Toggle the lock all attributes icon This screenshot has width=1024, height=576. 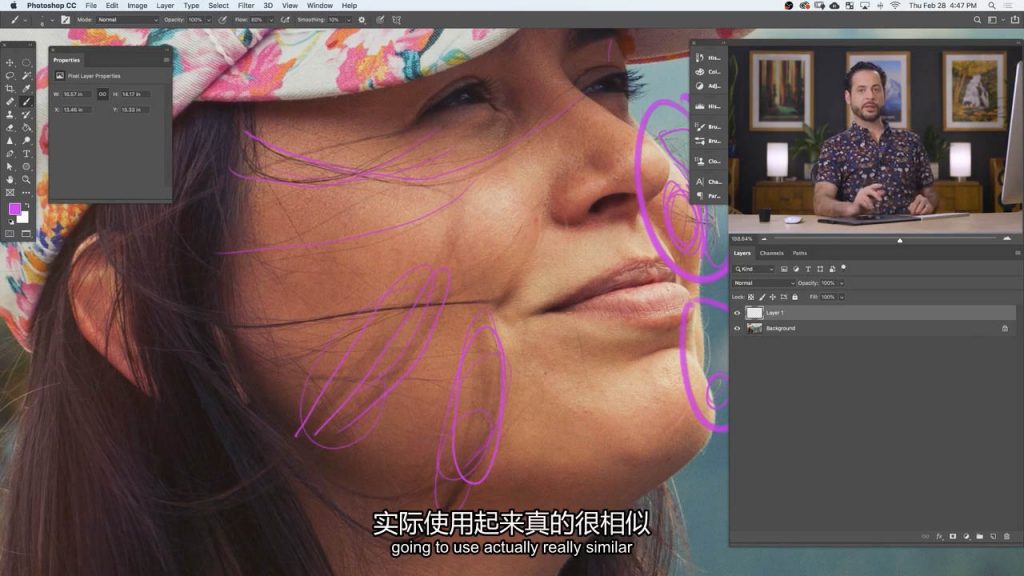(795, 297)
